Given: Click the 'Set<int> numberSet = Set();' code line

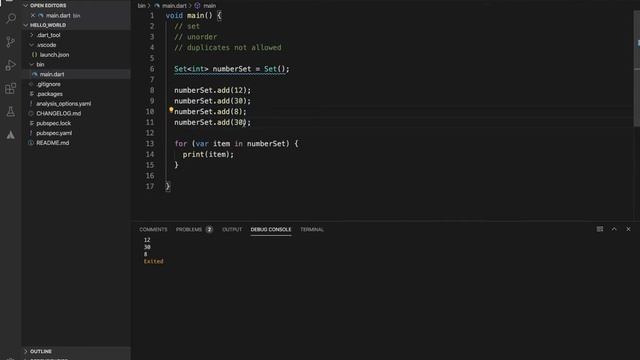Looking at the screenshot, I should 231,69.
